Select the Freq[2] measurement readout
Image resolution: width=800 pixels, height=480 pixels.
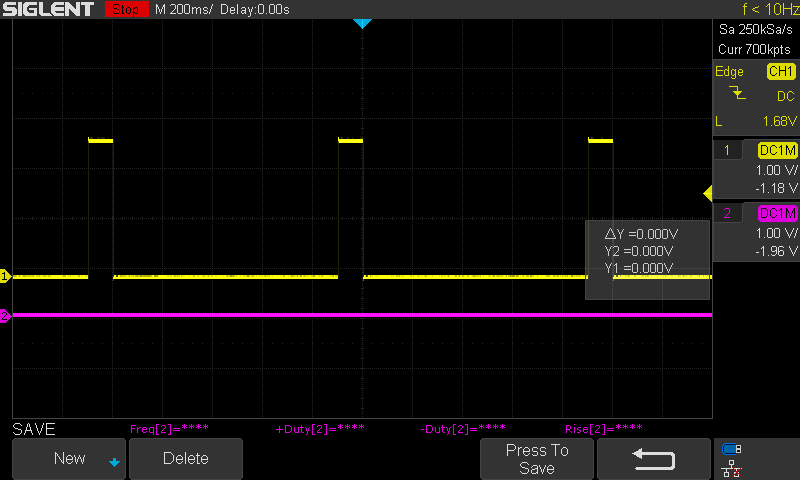(x=169, y=428)
